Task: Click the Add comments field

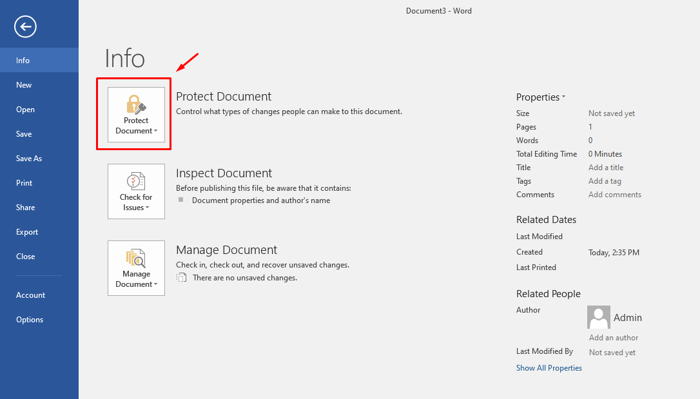Action: point(615,195)
